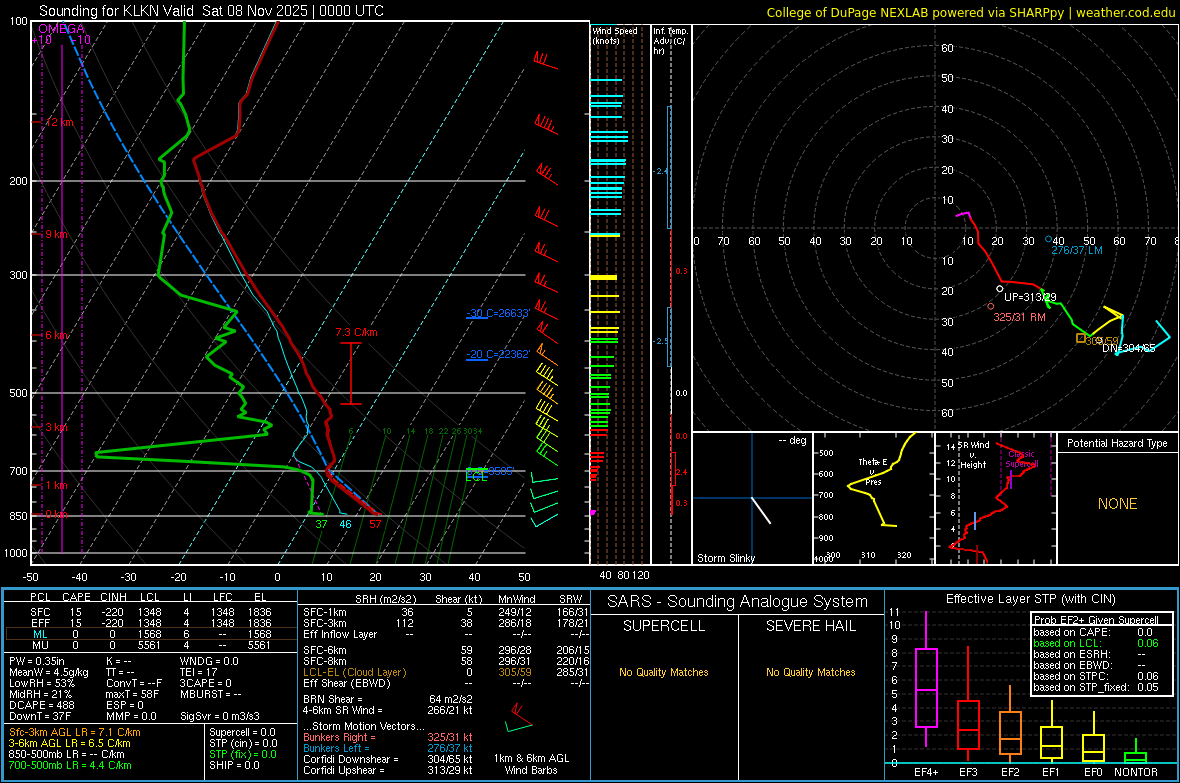Click the Storm Slinky inset label
Image resolution: width=1180 pixels, height=783 pixels.
[726, 558]
